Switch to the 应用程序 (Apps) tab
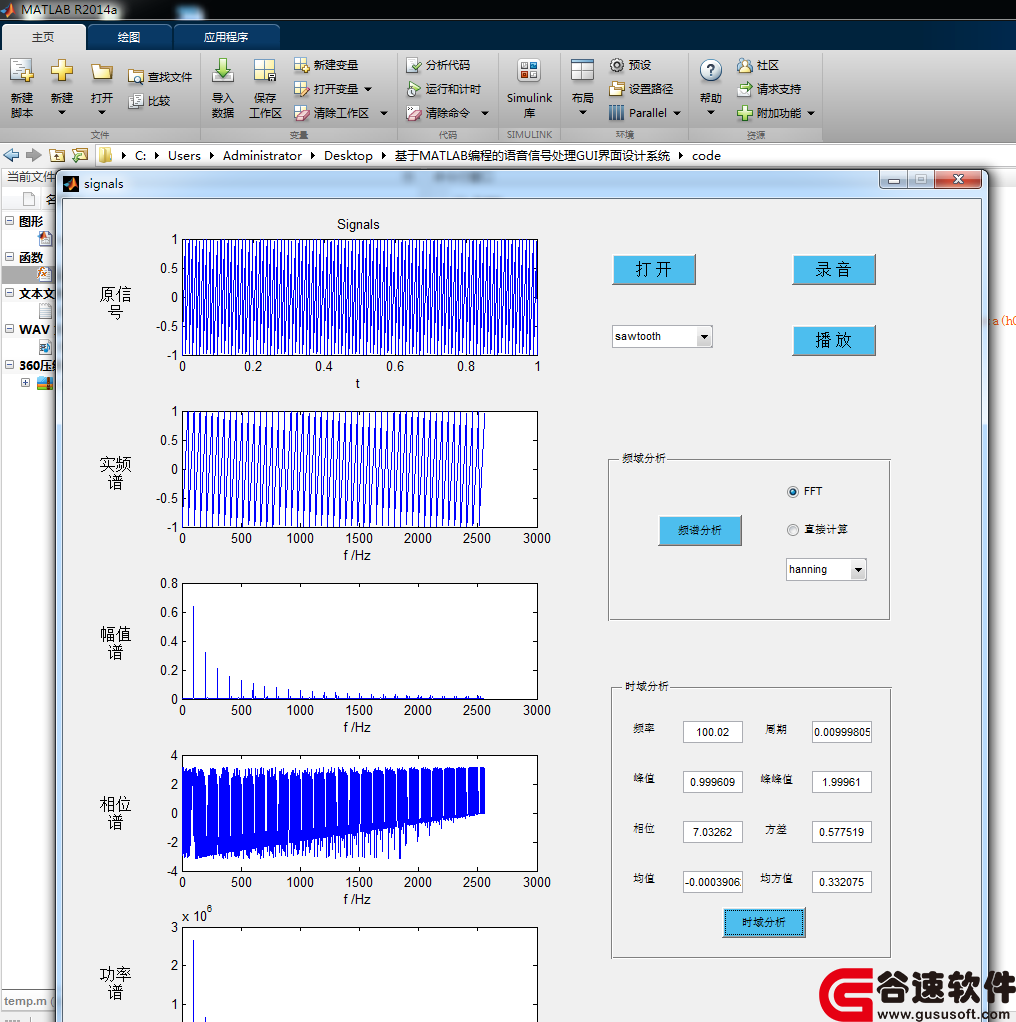The width and height of the screenshot is (1016, 1022). tap(226, 37)
